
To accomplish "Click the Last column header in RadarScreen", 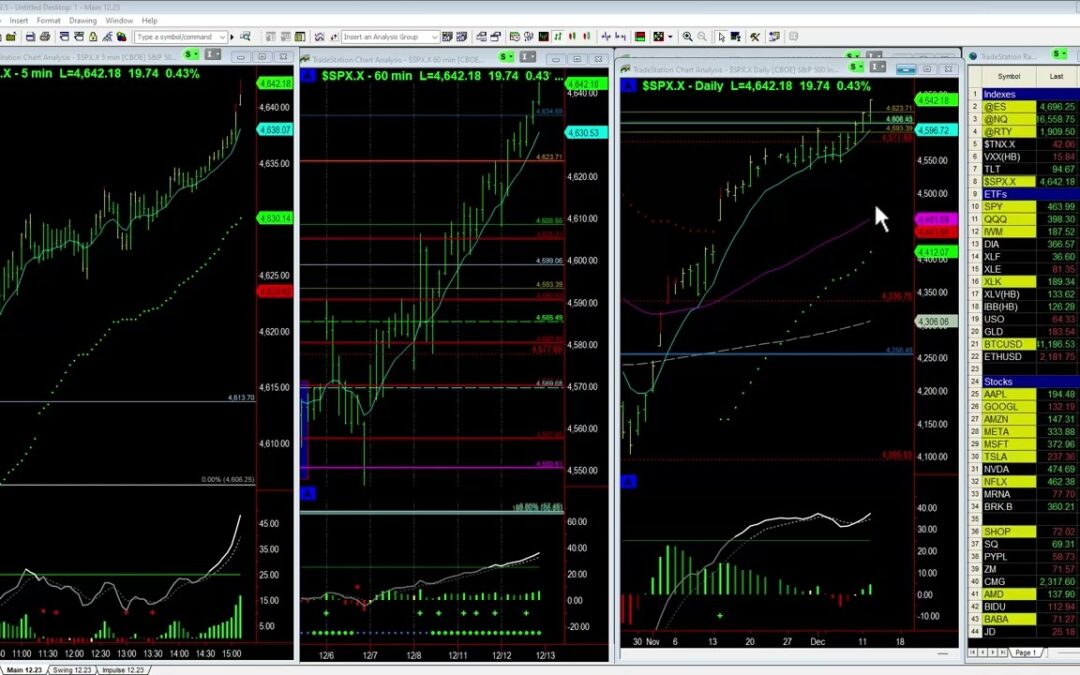I will click(x=1057, y=76).
